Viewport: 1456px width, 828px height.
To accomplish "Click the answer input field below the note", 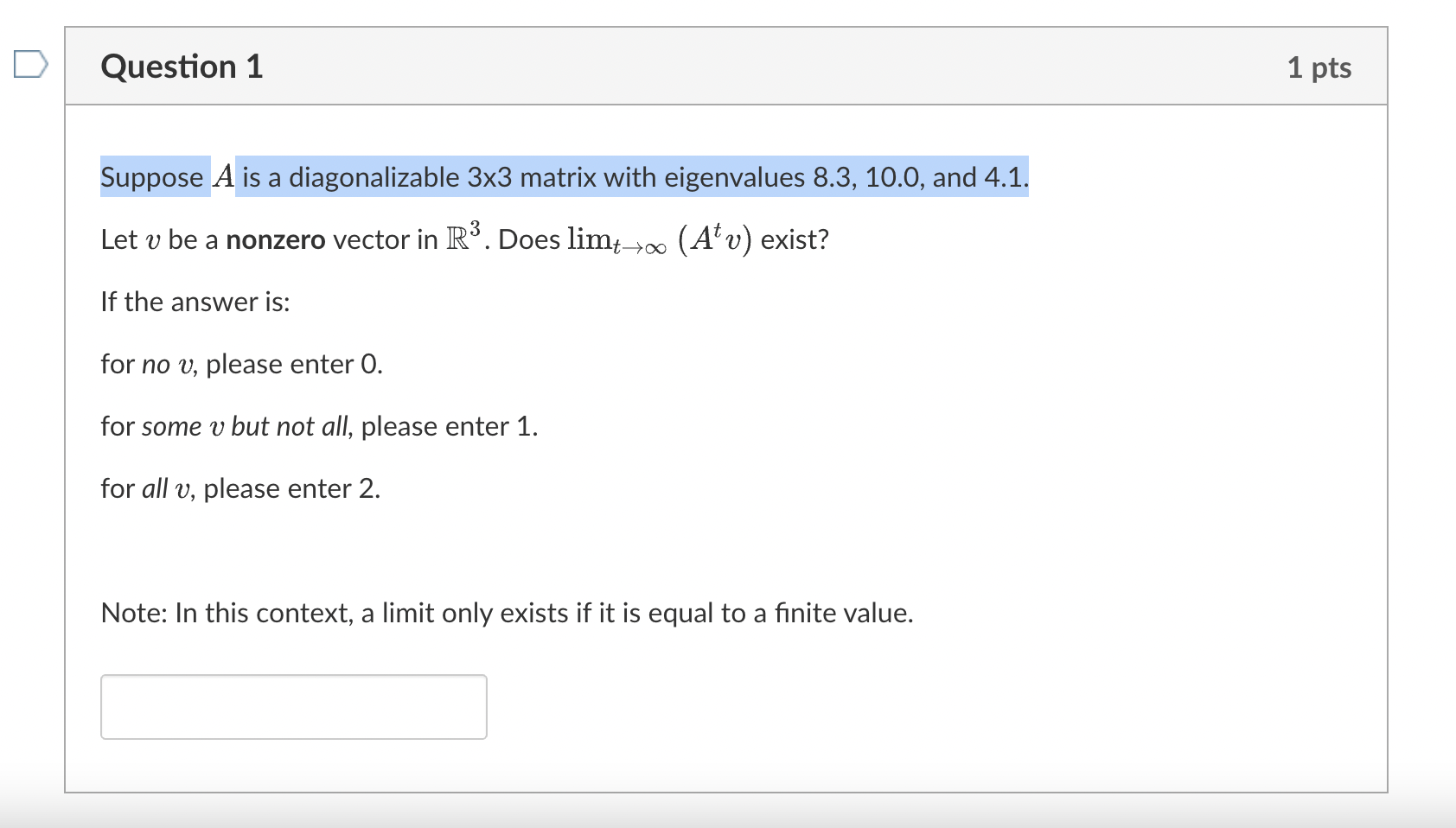I will pos(293,706).
